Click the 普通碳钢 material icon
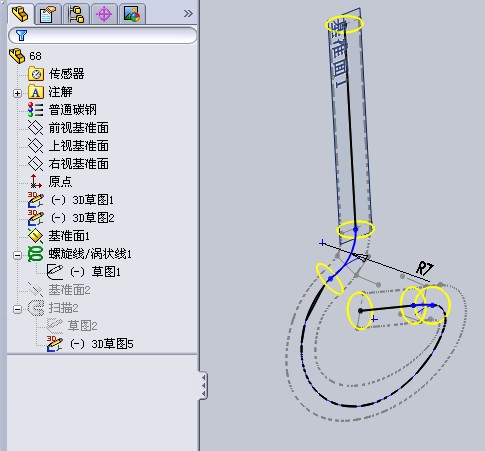The width and height of the screenshot is (485, 451). click(36, 110)
